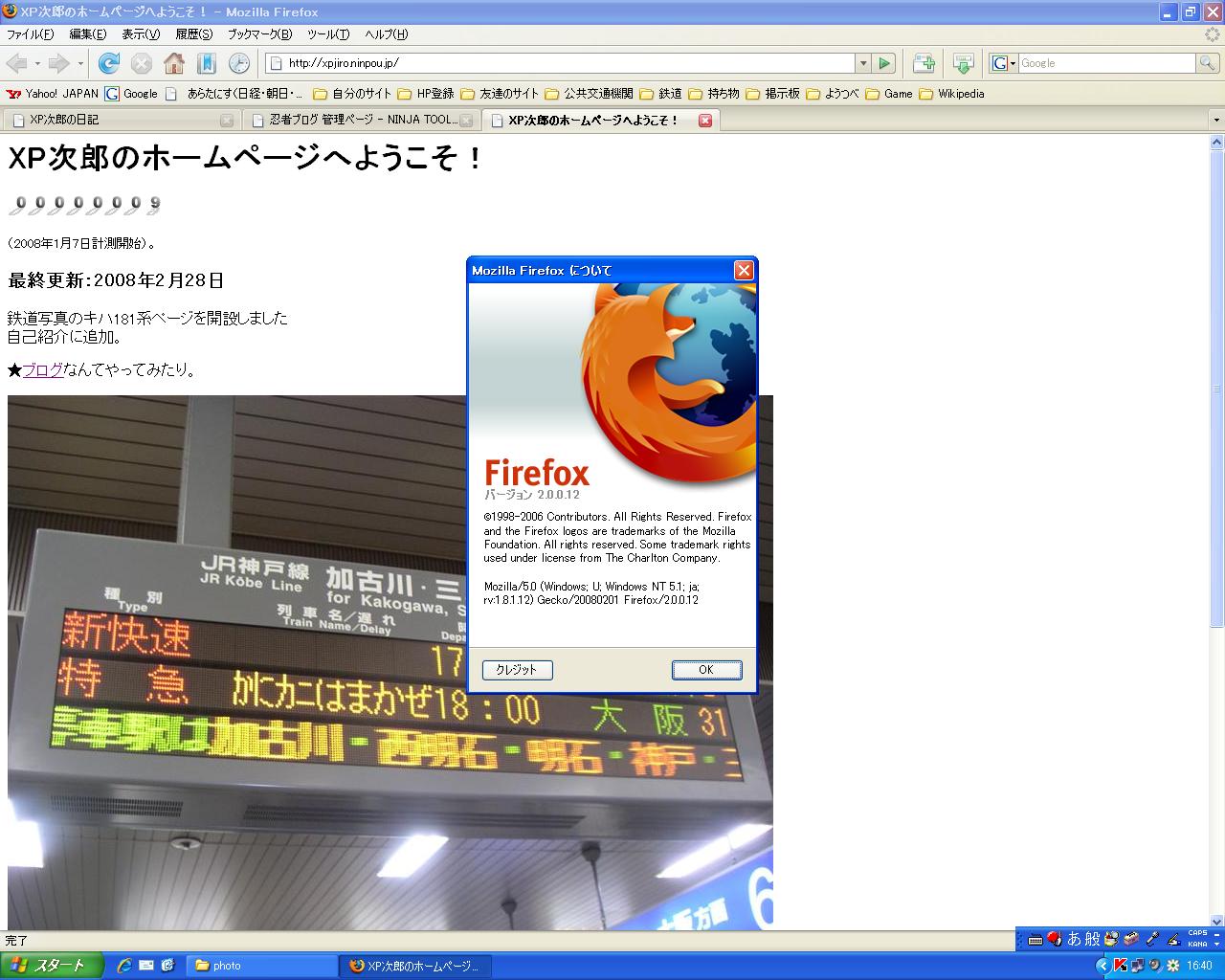Open the mail icon in Quick Launch

pos(145,966)
